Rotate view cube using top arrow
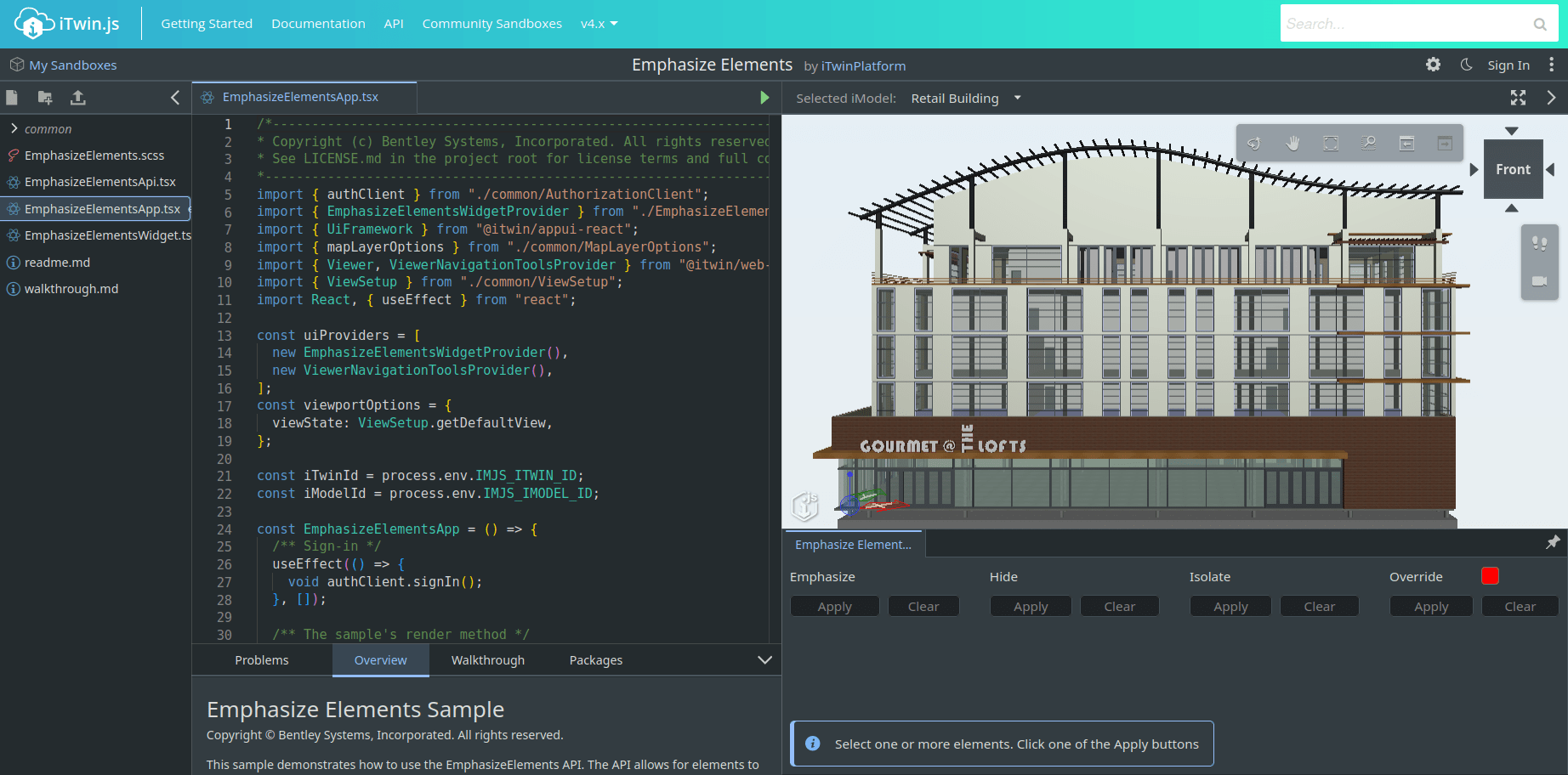 coord(1512,131)
